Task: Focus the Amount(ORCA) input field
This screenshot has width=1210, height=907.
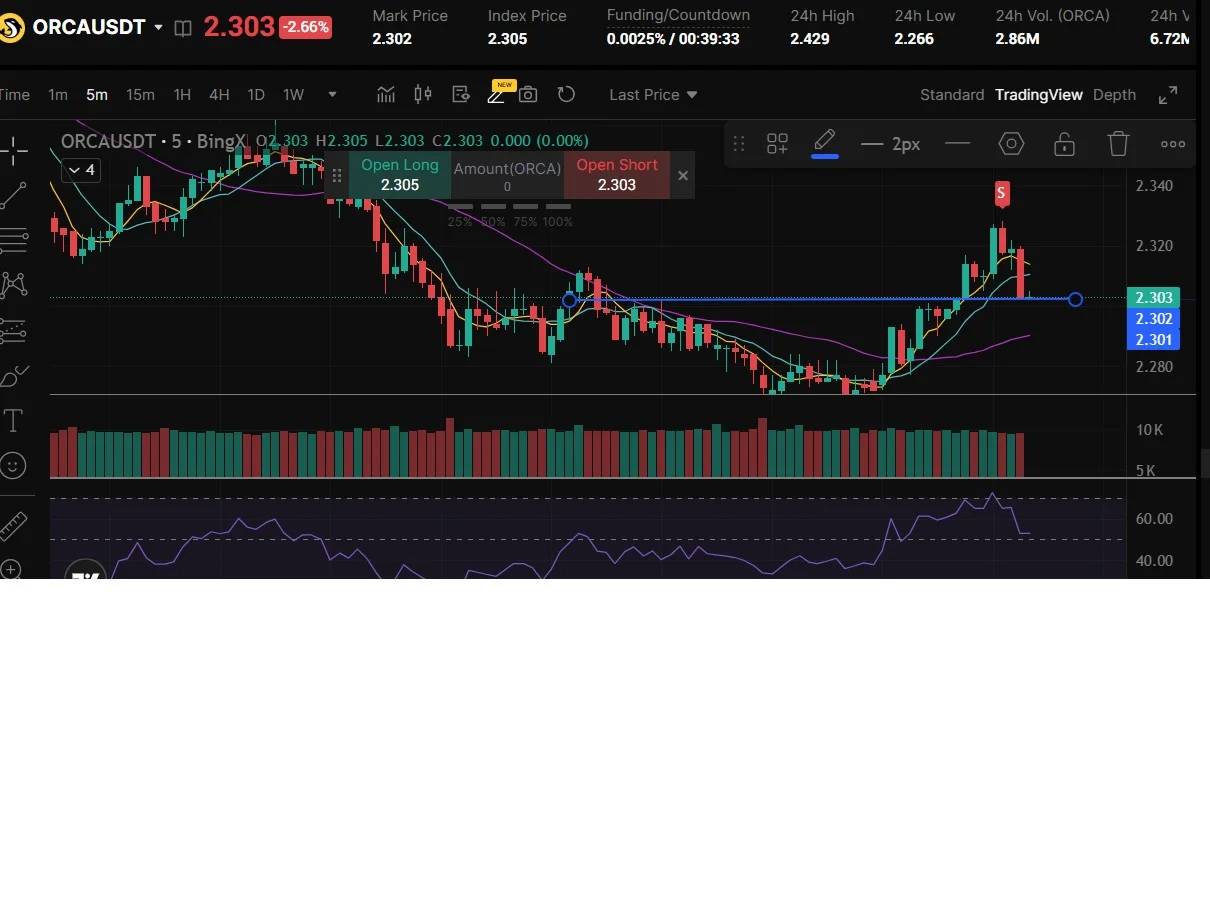Action: 507,175
